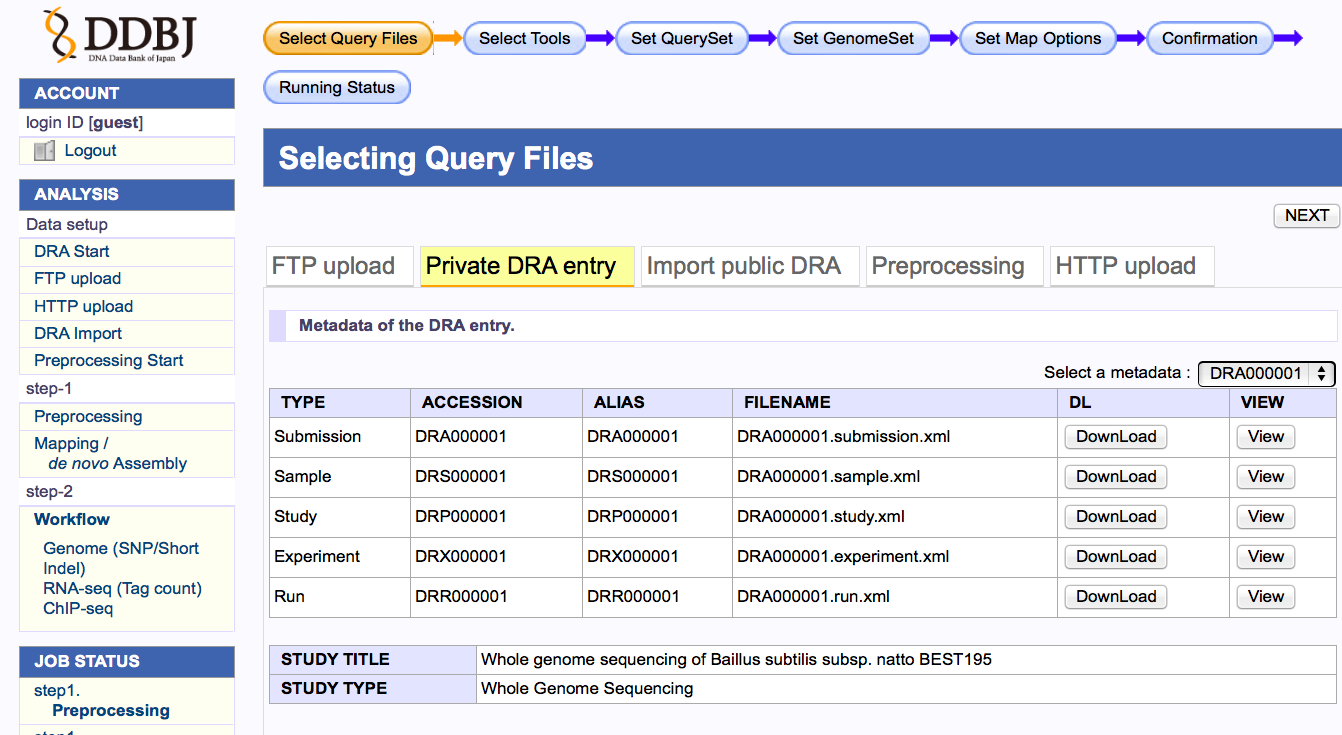Check the Running Status
This screenshot has width=1342, height=735.
[x=337, y=88]
